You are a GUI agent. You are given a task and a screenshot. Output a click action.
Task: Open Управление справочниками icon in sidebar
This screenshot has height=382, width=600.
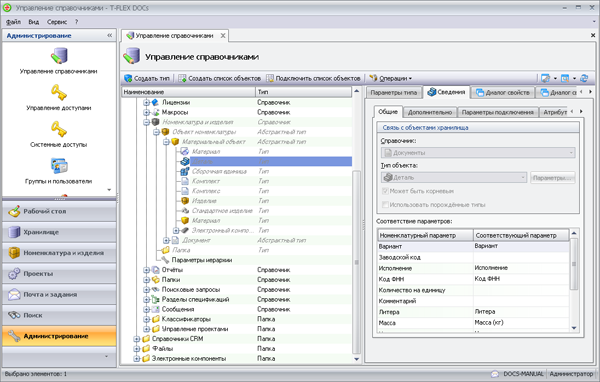coord(59,56)
